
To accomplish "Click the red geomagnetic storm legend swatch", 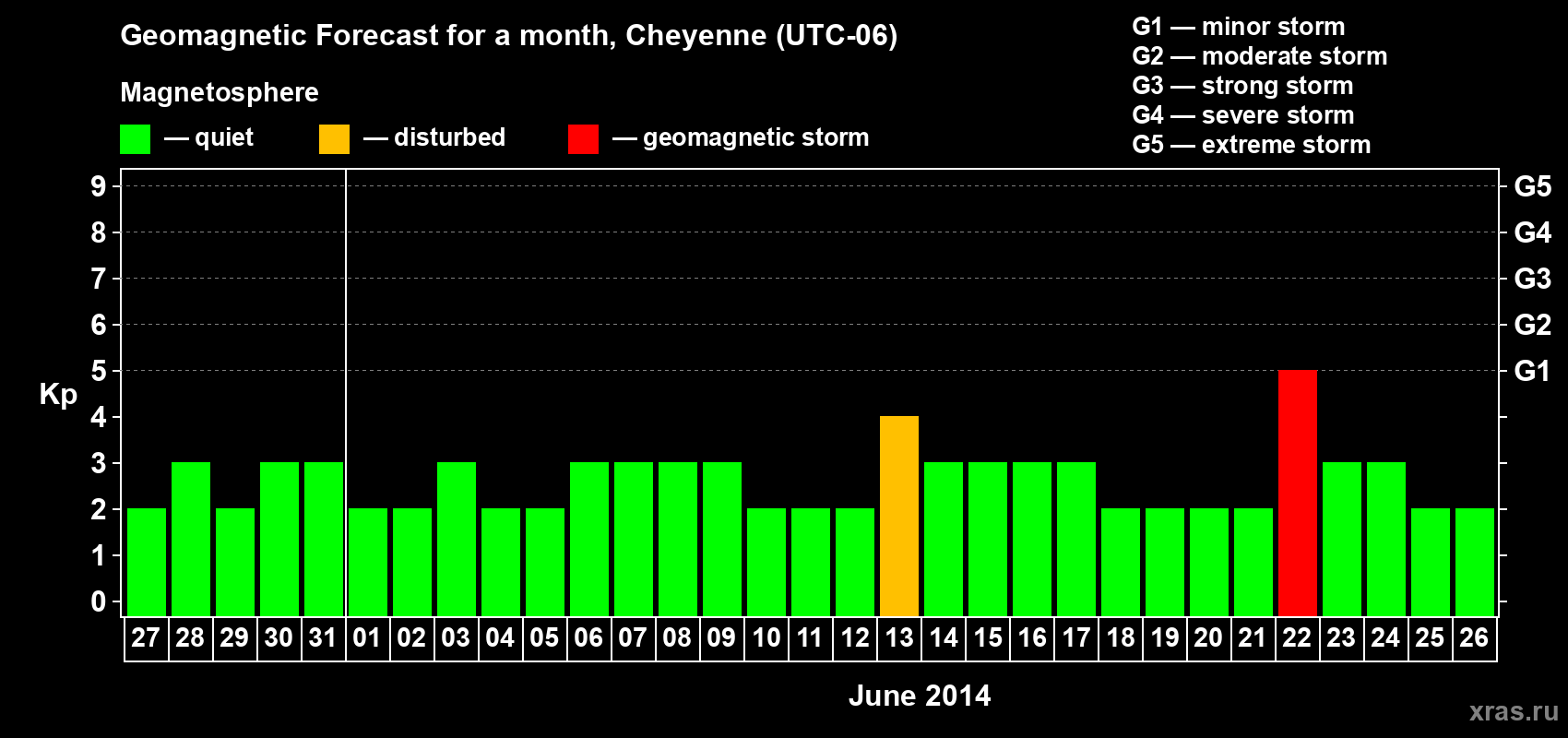I will pyautogui.click(x=583, y=139).
